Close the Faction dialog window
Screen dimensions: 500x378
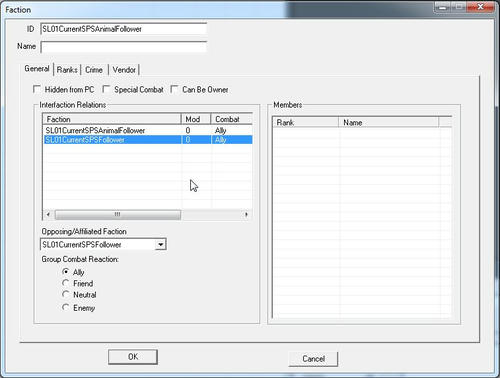480,7
